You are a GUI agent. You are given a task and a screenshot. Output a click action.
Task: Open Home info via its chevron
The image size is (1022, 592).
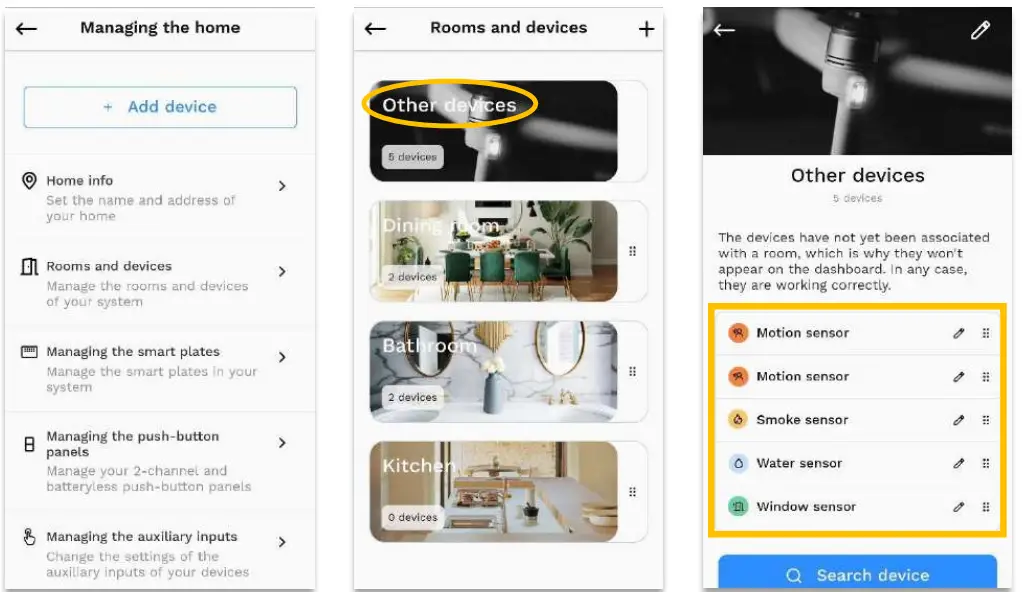282,186
